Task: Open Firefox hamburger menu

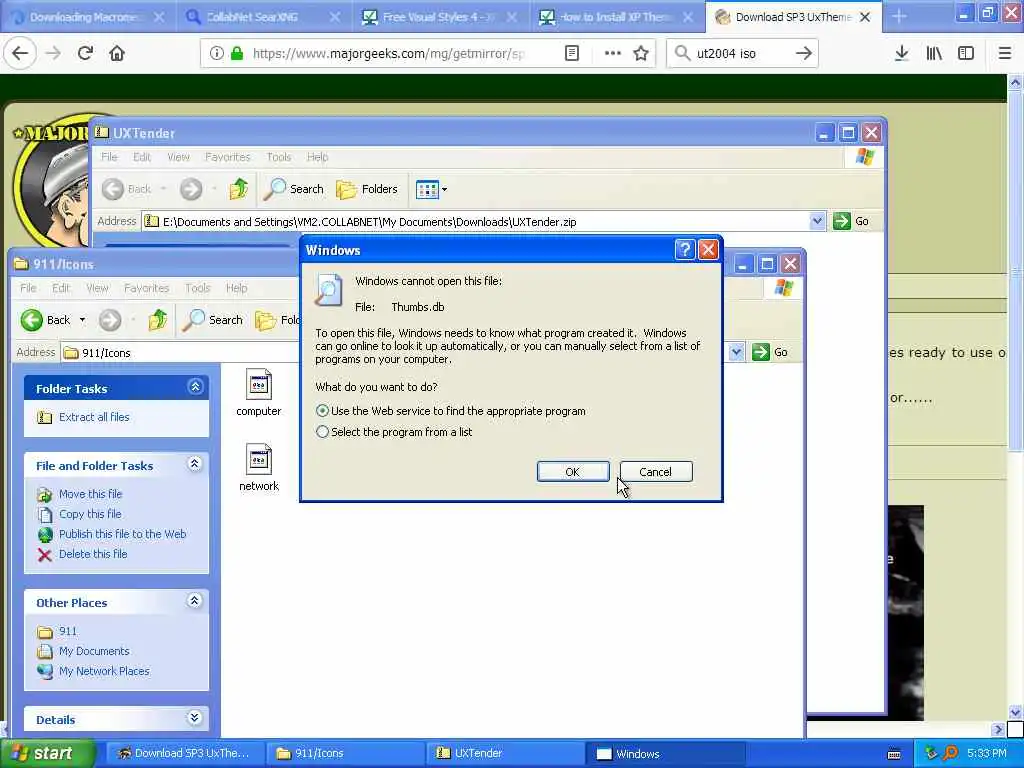Action: coord(1004,54)
